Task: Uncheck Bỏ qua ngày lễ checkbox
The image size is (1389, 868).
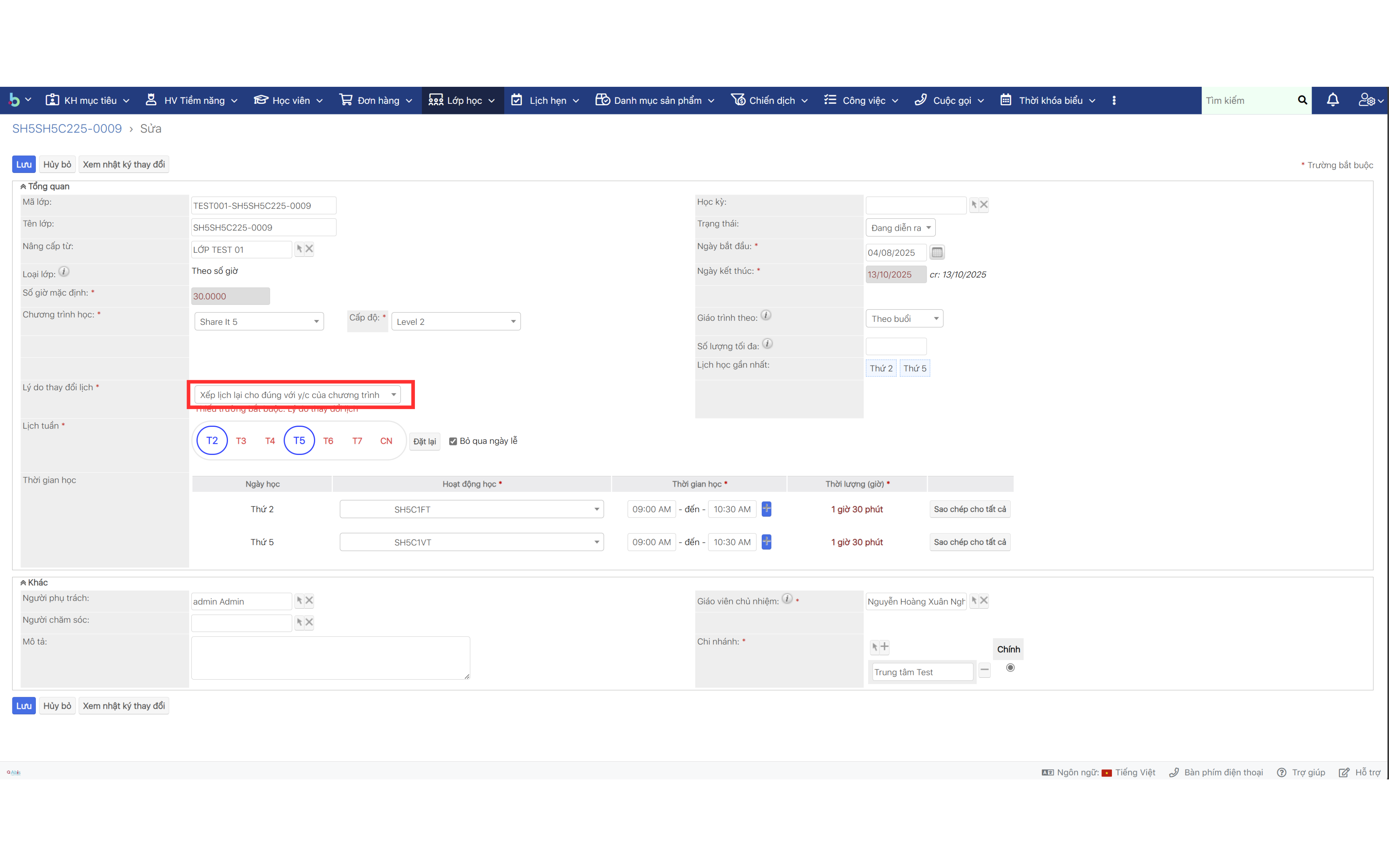Action: click(x=453, y=441)
